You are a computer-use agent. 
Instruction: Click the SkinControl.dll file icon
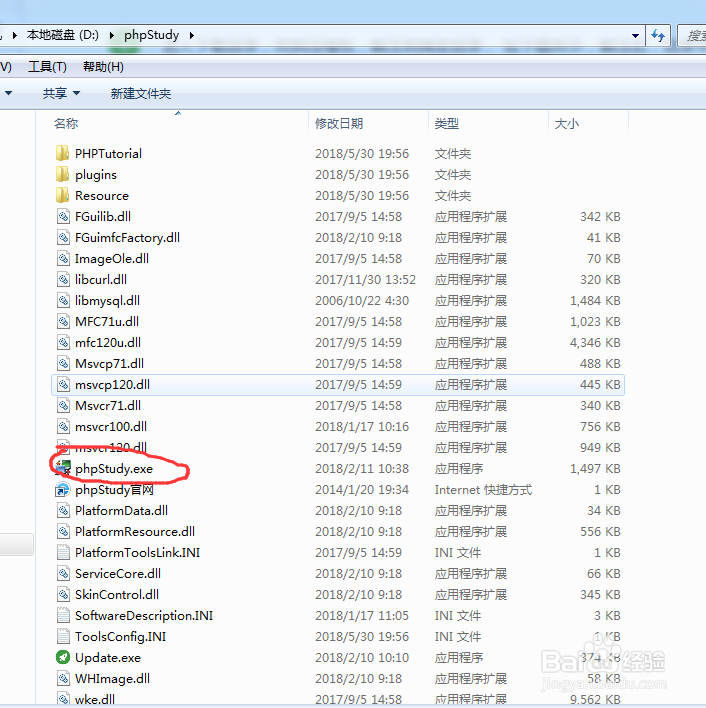63,594
